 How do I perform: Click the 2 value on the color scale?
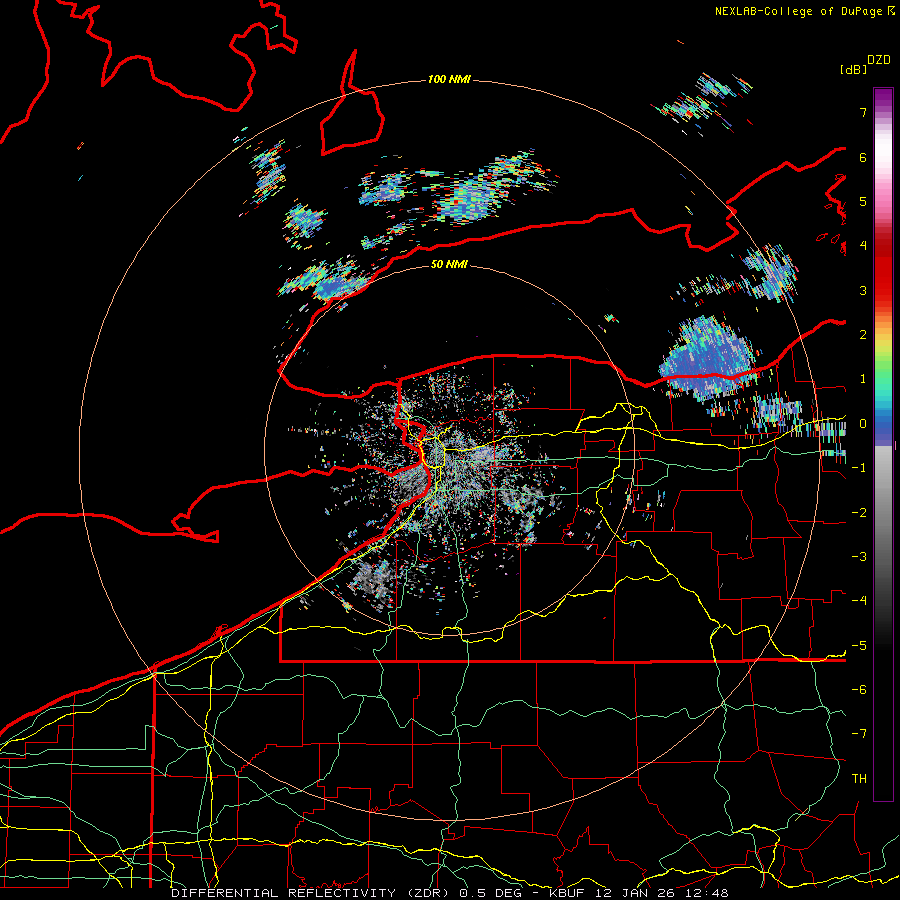[863, 335]
